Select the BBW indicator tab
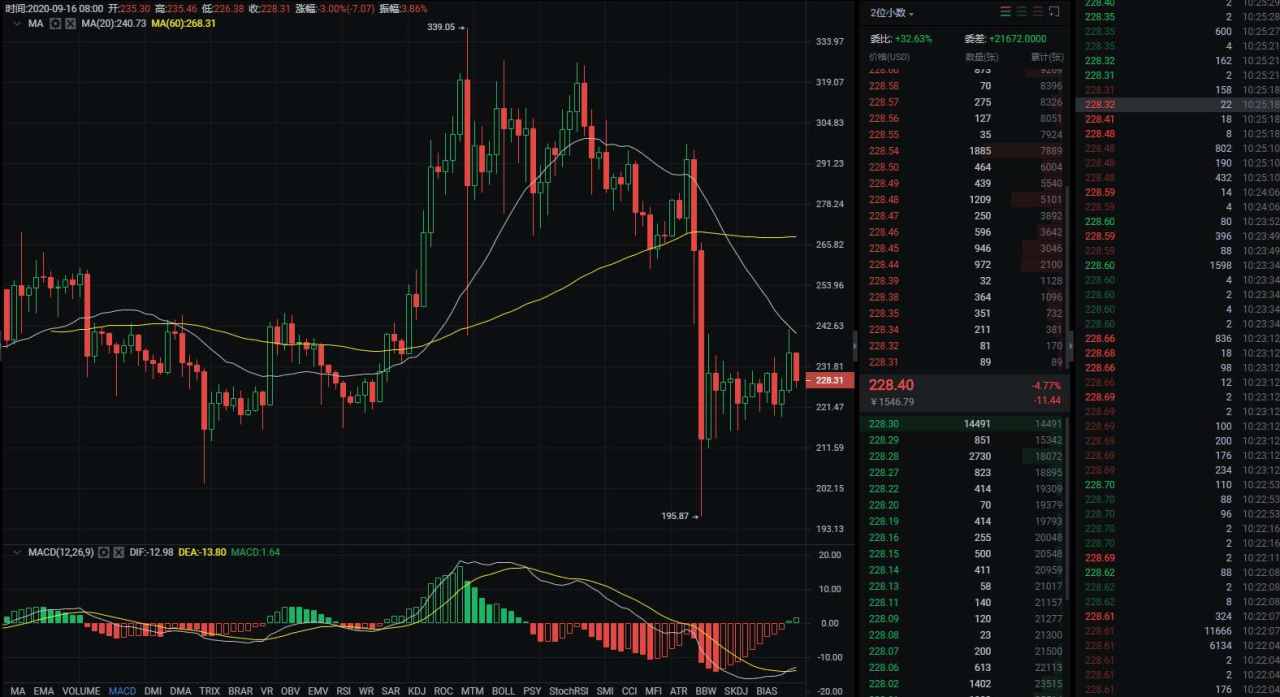Viewport: 1280px width, 697px height. tap(706, 691)
